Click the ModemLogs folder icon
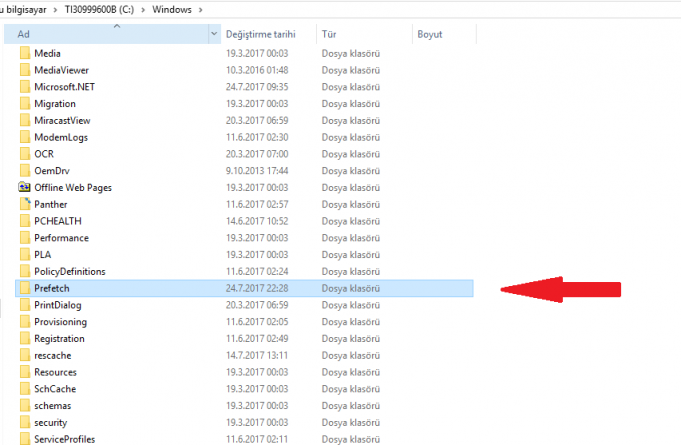The image size is (681, 445). click(x=25, y=137)
